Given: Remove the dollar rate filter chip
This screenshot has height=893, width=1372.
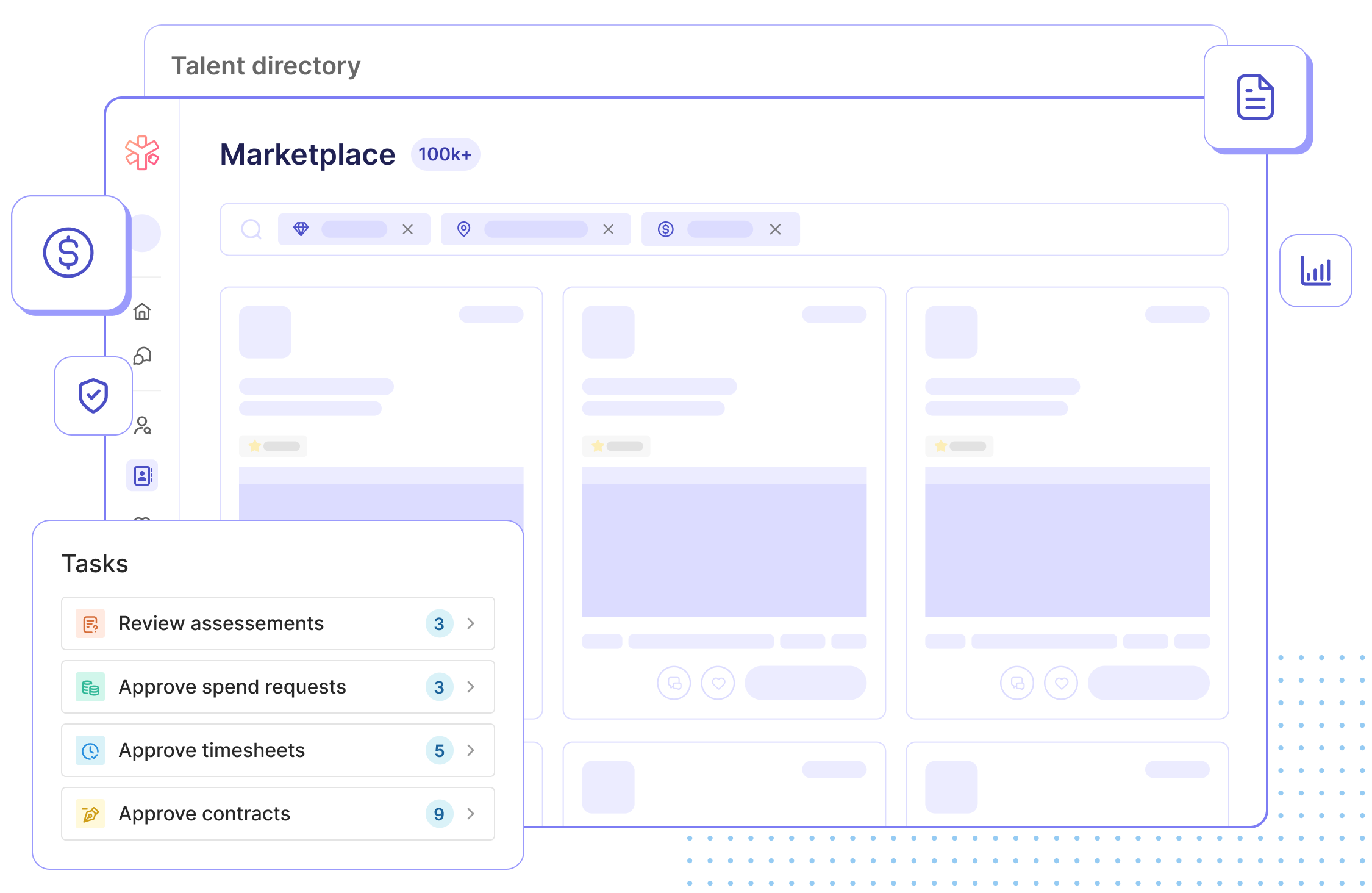Looking at the screenshot, I should pos(775,229).
